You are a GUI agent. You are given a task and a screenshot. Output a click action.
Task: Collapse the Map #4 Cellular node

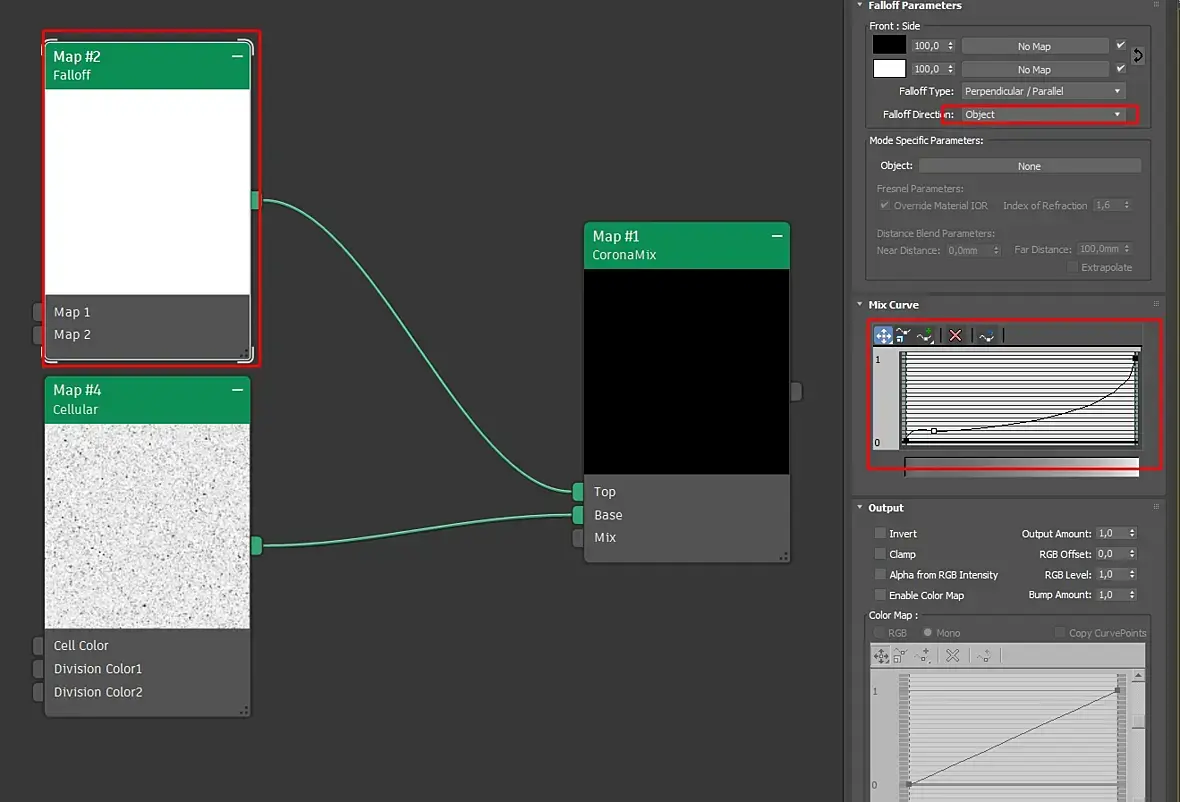[x=237, y=390]
